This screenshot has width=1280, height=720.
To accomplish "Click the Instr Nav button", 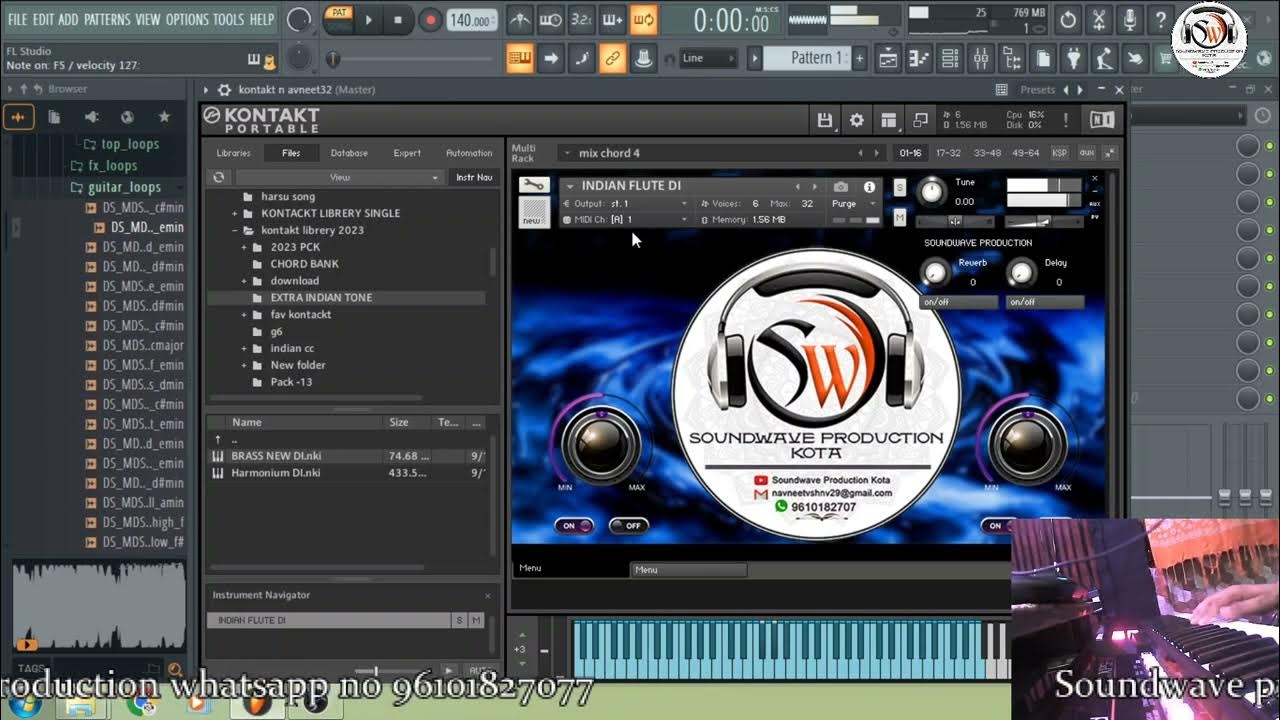I will 474,177.
